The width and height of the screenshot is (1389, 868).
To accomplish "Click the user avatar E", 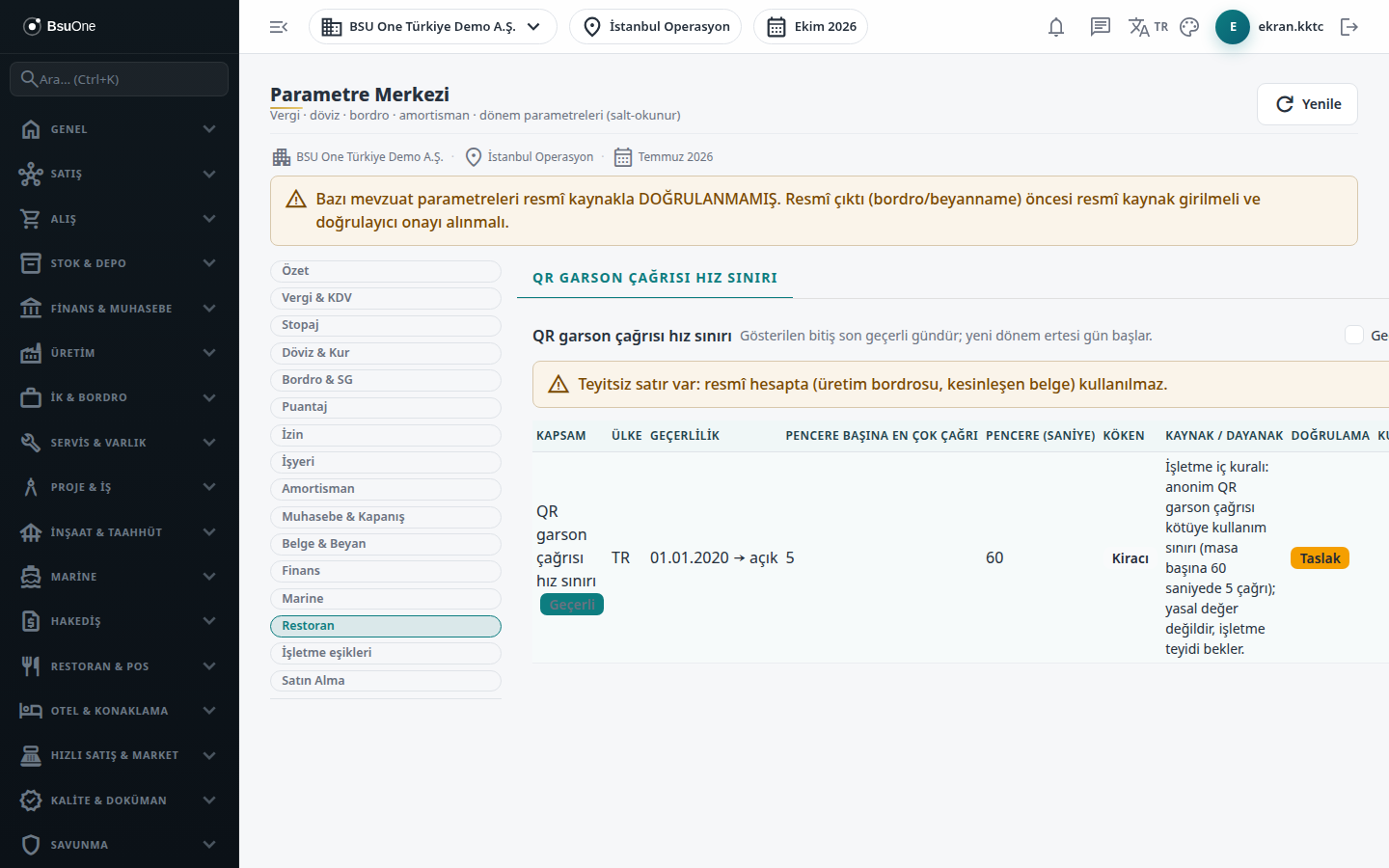I will (x=1233, y=27).
